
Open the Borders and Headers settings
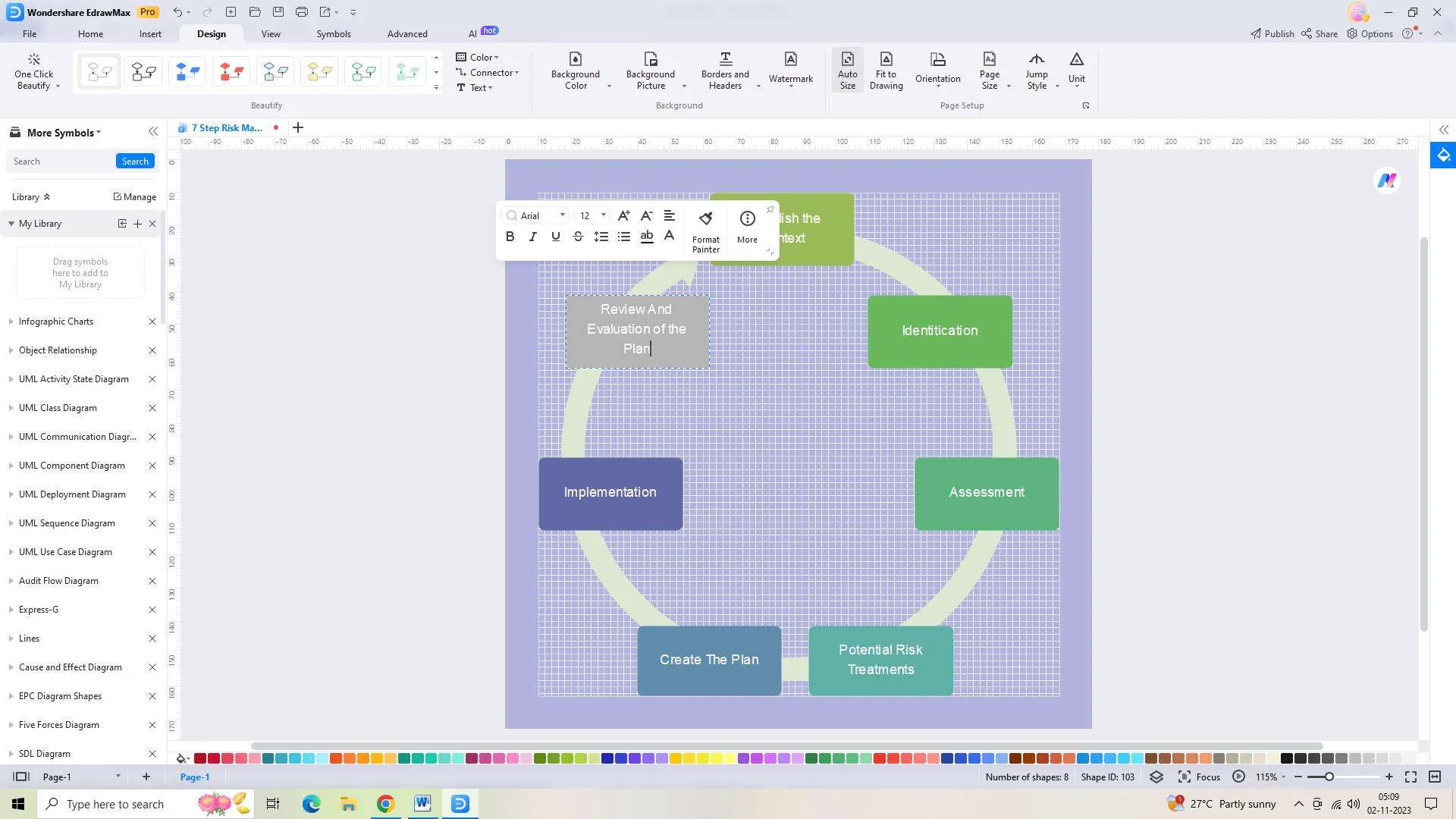pos(726,71)
